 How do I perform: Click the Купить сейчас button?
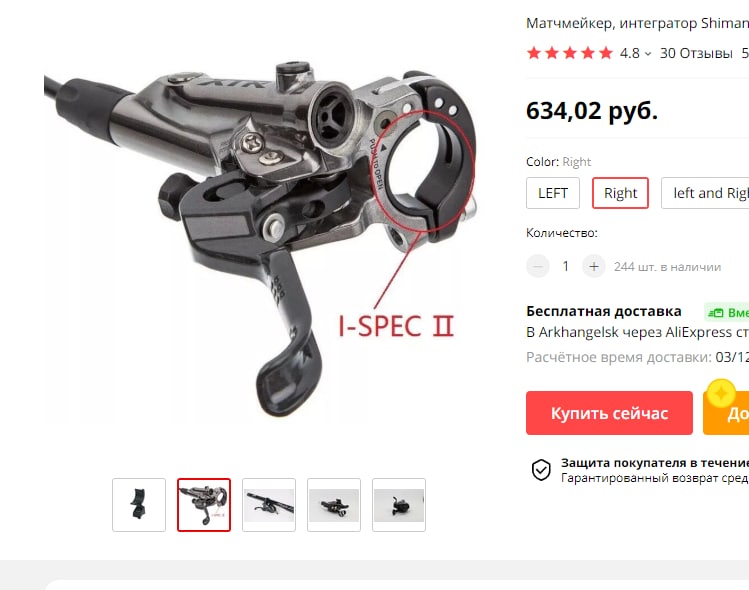(609, 413)
